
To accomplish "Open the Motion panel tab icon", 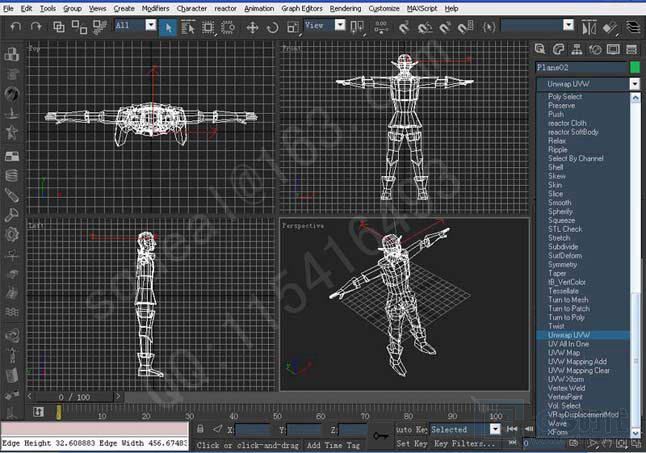I will pos(595,49).
